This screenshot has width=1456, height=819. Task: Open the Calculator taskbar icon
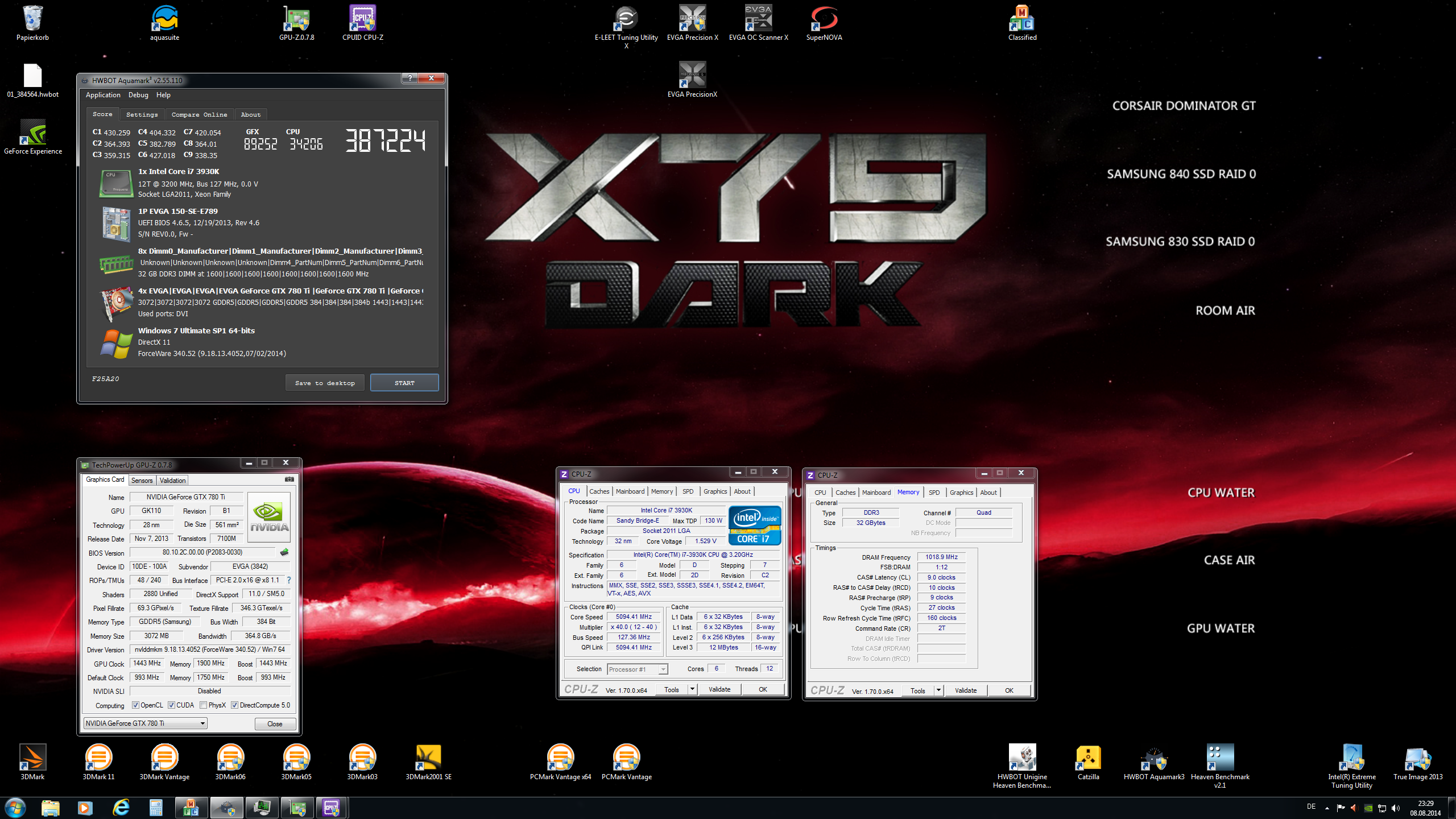click(x=156, y=808)
